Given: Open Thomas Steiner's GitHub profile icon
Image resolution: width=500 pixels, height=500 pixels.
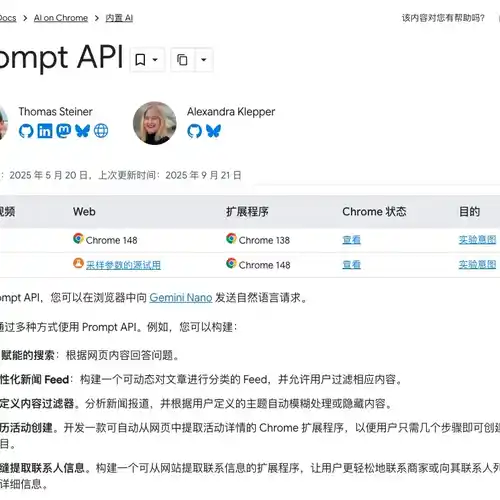Looking at the screenshot, I should pos(26,131).
